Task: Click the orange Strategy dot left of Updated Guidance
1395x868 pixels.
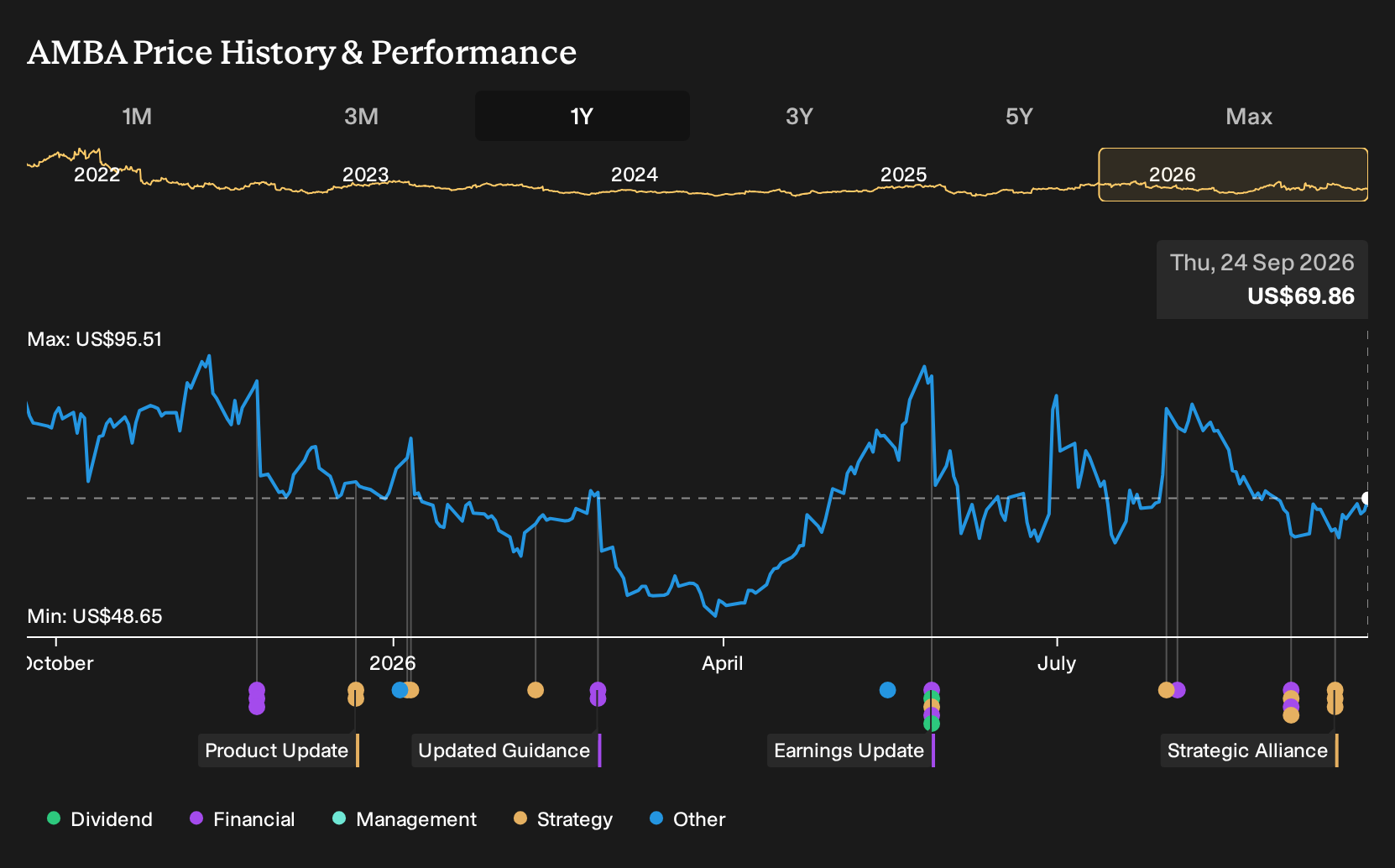Action: pyautogui.click(x=536, y=690)
